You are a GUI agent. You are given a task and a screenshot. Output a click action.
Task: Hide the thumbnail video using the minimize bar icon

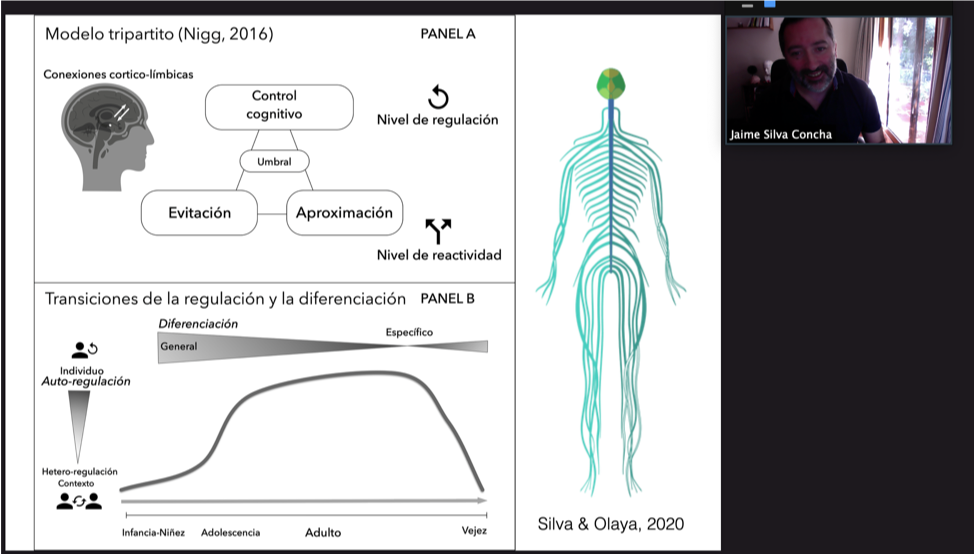pyautogui.click(x=747, y=6)
